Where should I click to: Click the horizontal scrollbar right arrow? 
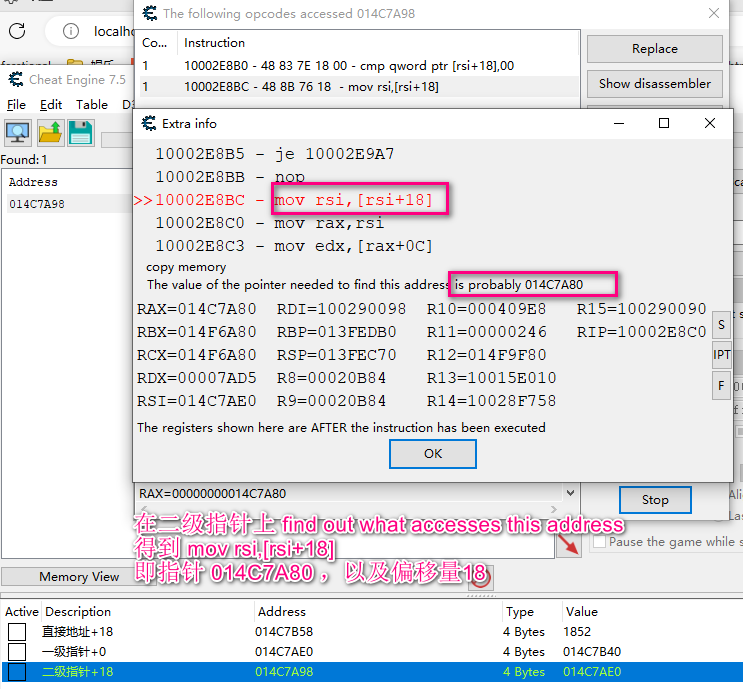tap(553, 509)
